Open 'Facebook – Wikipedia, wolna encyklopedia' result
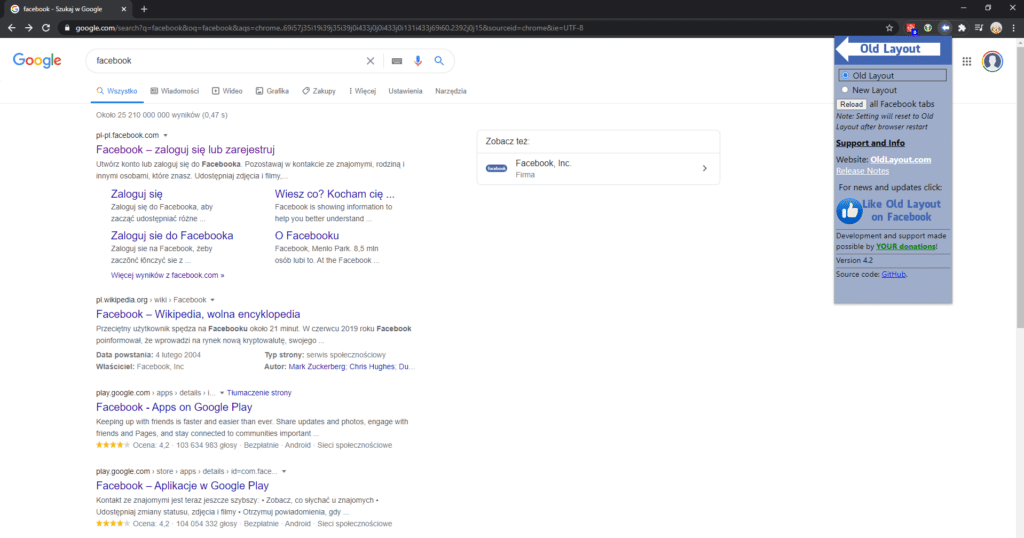The width and height of the screenshot is (1024, 538). (x=198, y=314)
